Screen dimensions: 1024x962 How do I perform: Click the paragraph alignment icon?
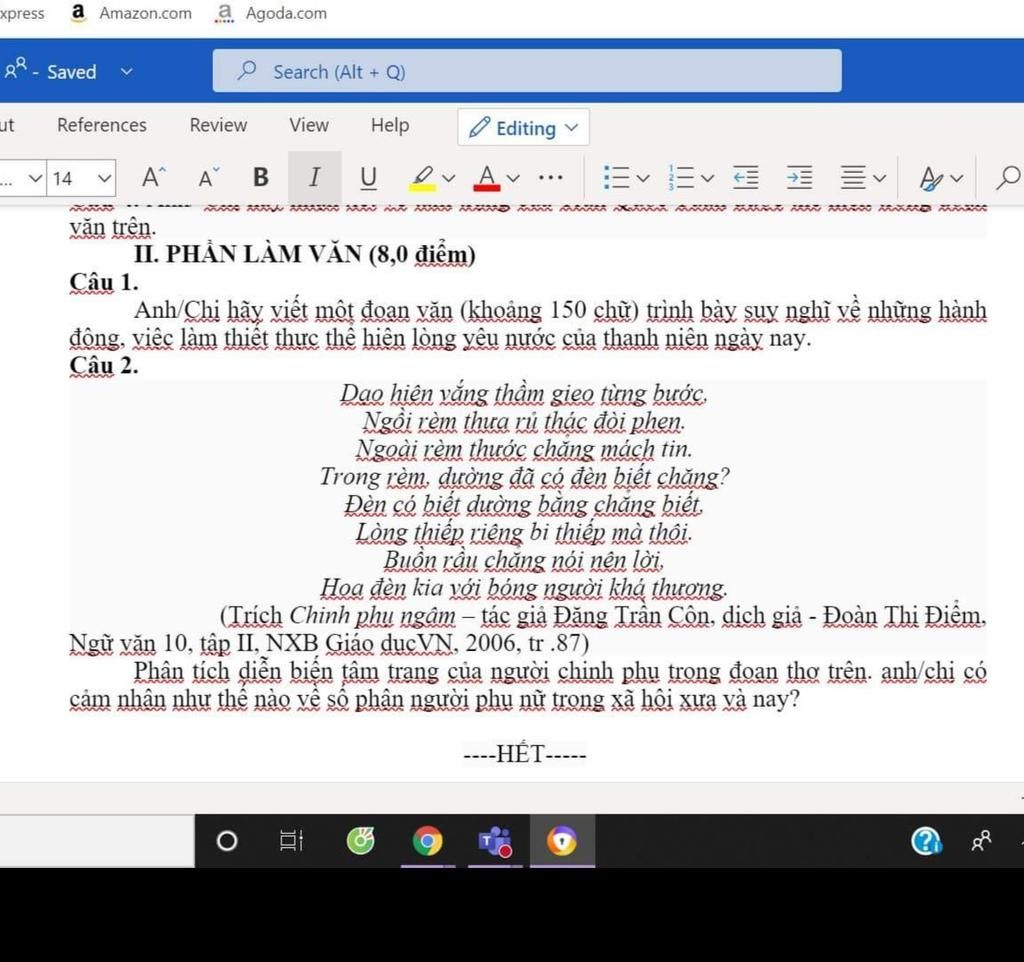pyautogui.click(x=853, y=177)
